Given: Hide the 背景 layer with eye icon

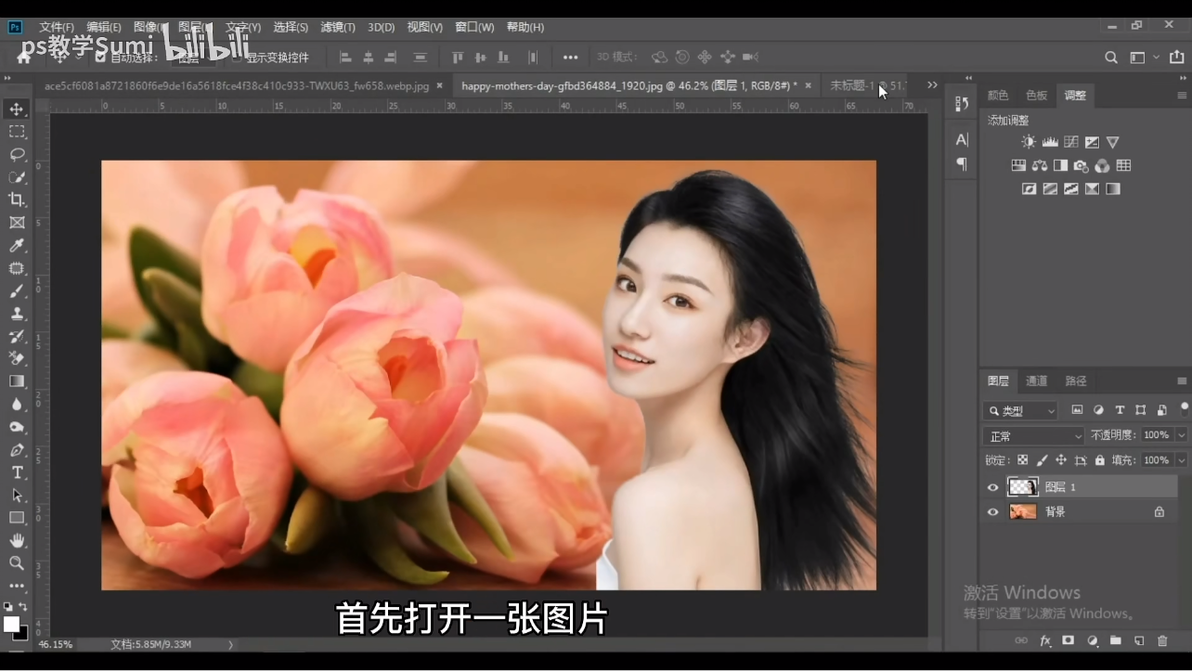Looking at the screenshot, I should 993,512.
